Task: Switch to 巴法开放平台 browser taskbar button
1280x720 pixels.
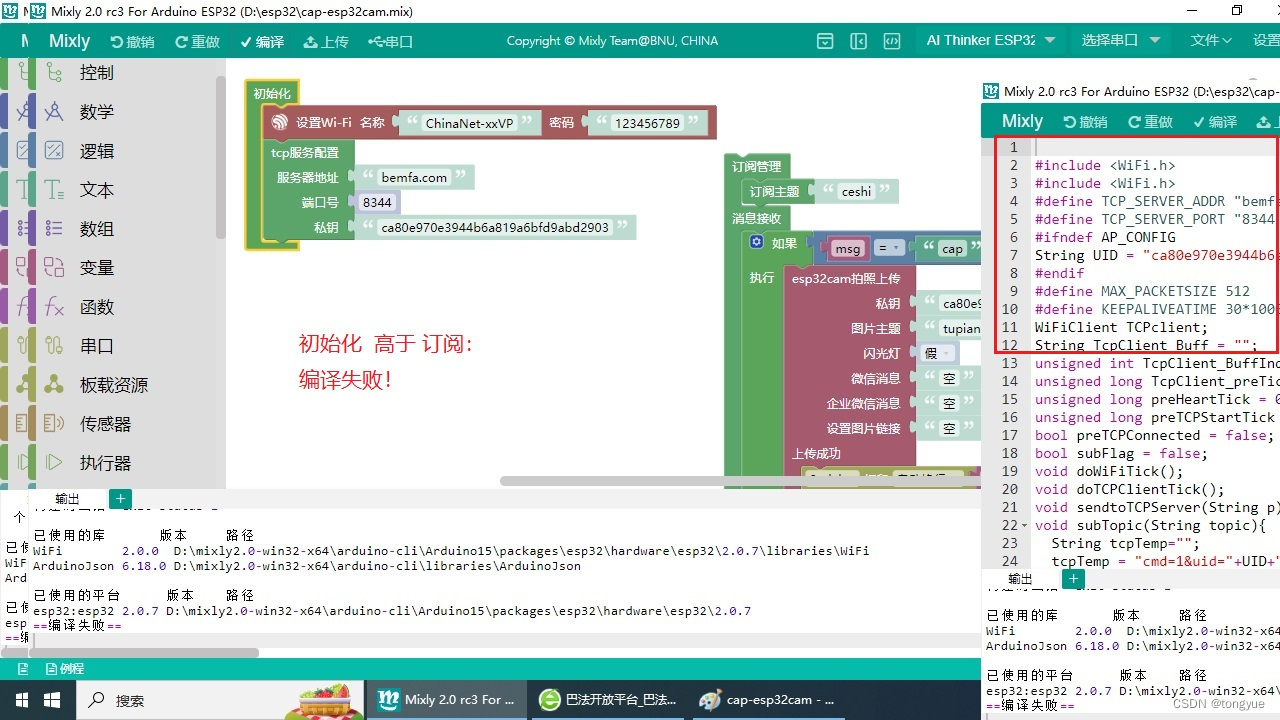Action: tap(608, 700)
